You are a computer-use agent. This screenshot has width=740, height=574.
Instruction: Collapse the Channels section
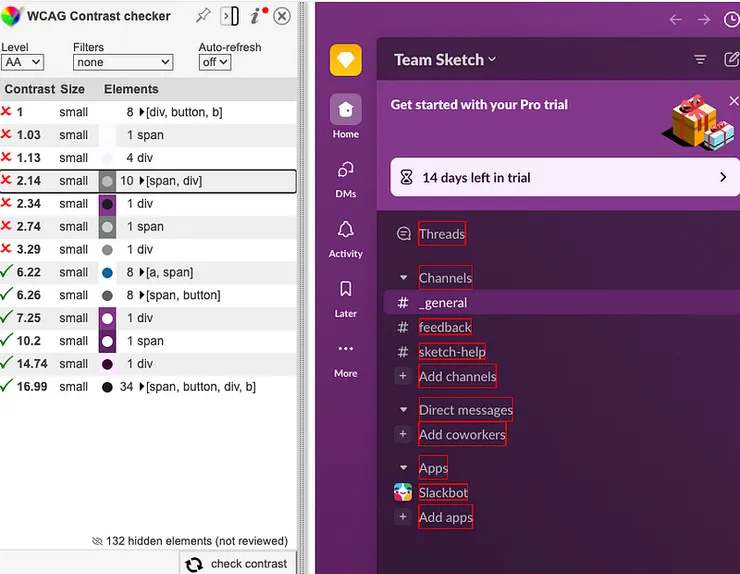(404, 278)
